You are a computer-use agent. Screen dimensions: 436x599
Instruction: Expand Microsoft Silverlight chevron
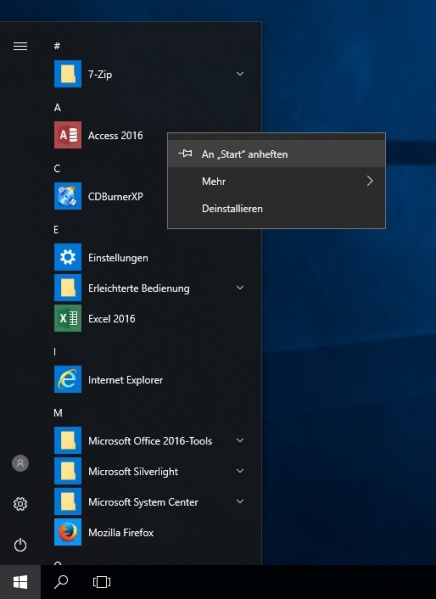pos(240,471)
